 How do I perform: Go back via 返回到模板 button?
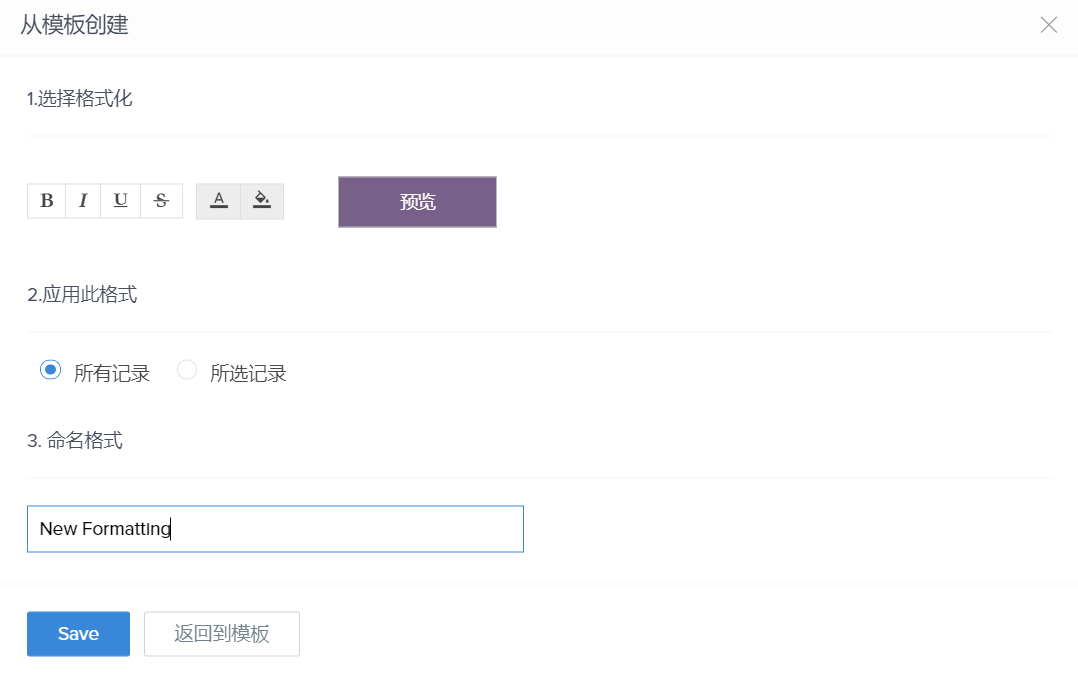pos(222,634)
